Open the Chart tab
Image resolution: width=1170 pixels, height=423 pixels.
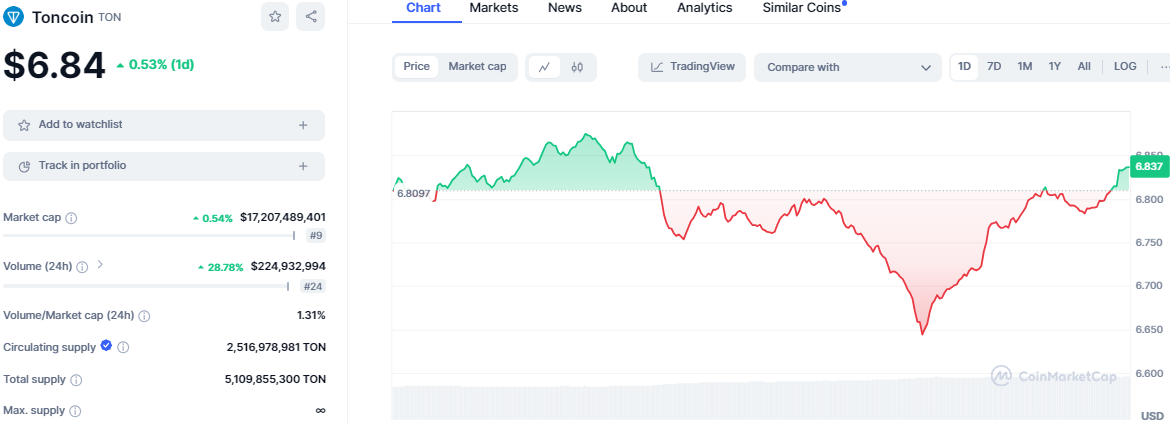click(x=423, y=8)
